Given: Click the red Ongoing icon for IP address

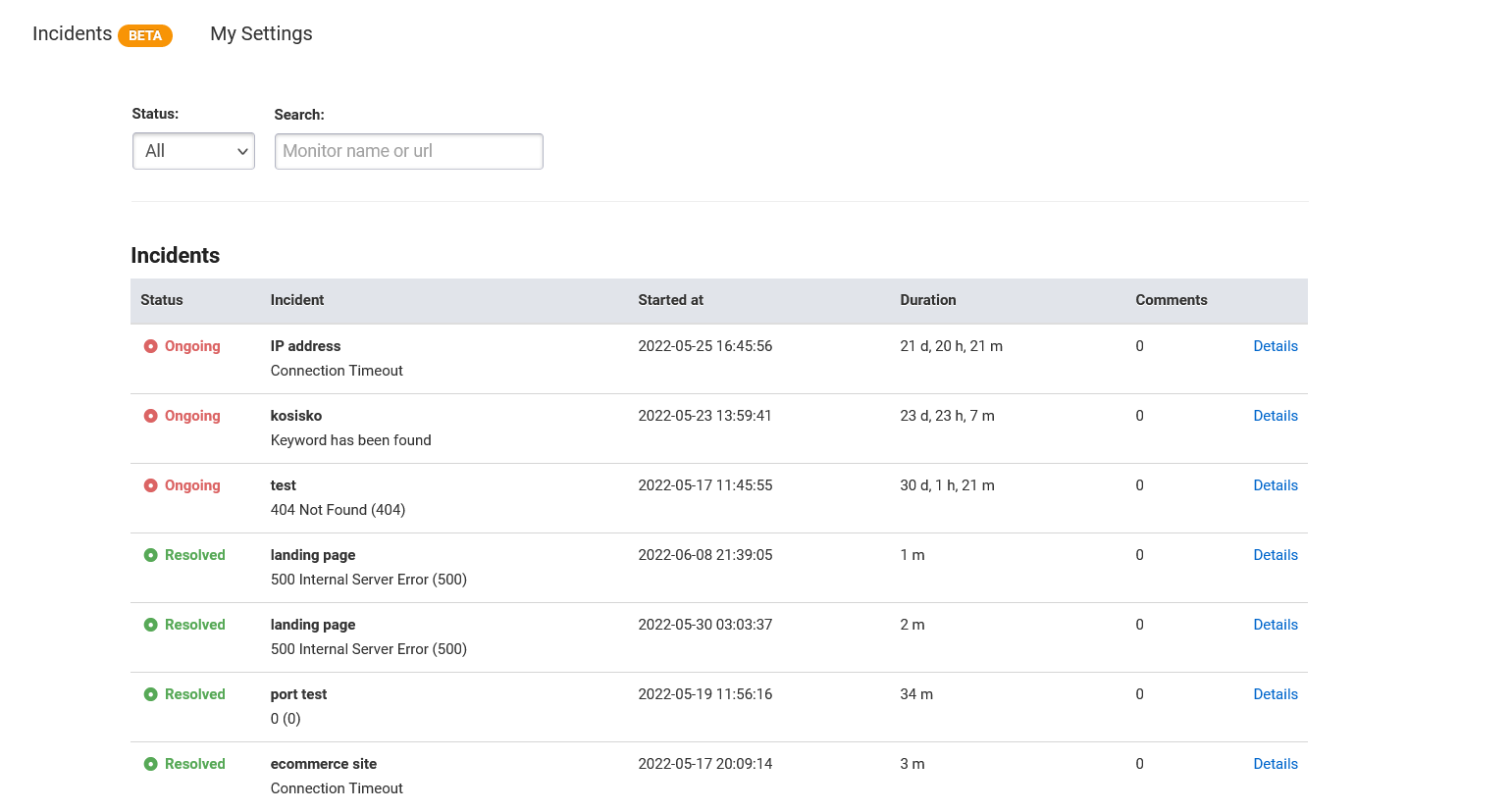Looking at the screenshot, I should pos(150,346).
